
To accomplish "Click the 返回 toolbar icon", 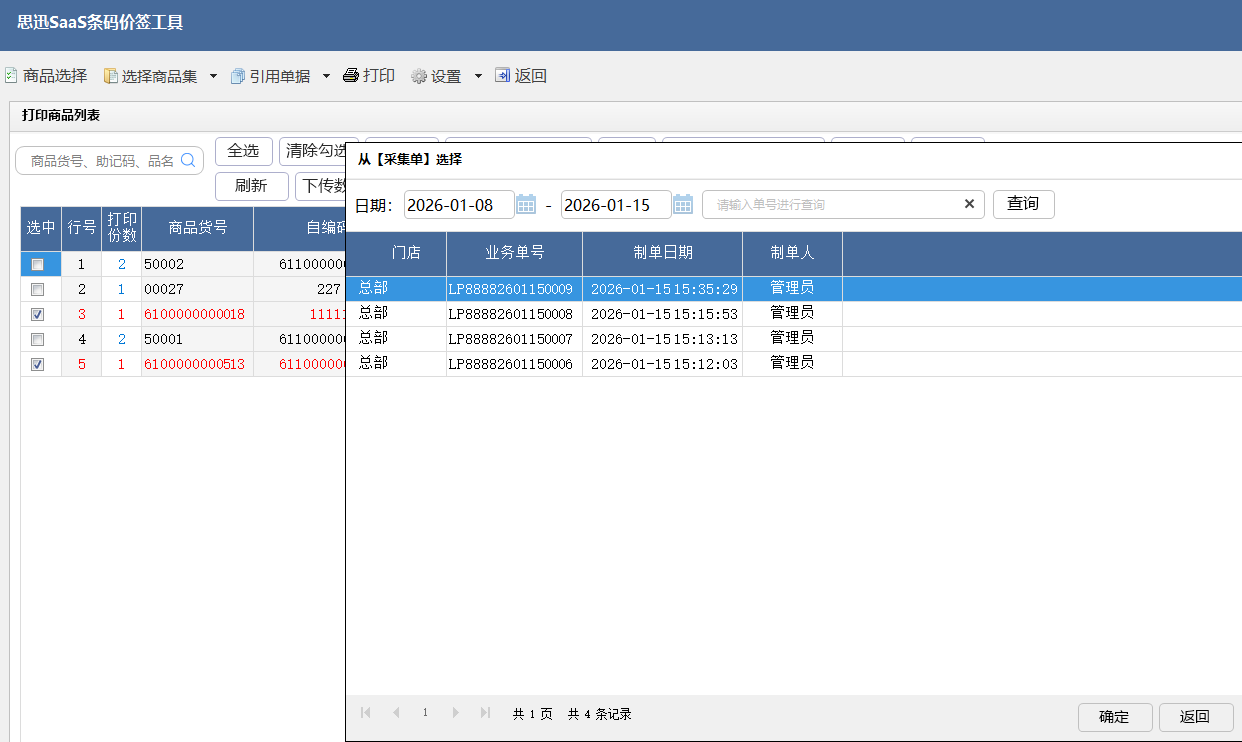I will pos(502,76).
